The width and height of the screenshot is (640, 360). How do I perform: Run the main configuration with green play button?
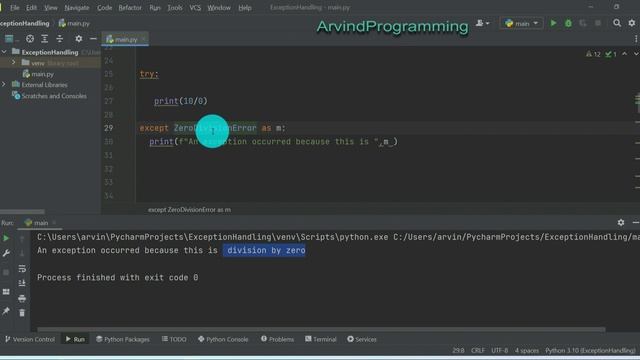pyautogui.click(x=553, y=23)
